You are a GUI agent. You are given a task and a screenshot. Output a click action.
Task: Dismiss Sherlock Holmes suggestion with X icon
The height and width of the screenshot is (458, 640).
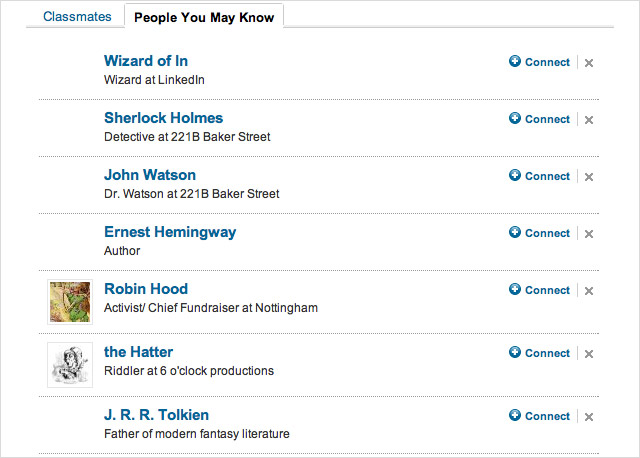589,120
